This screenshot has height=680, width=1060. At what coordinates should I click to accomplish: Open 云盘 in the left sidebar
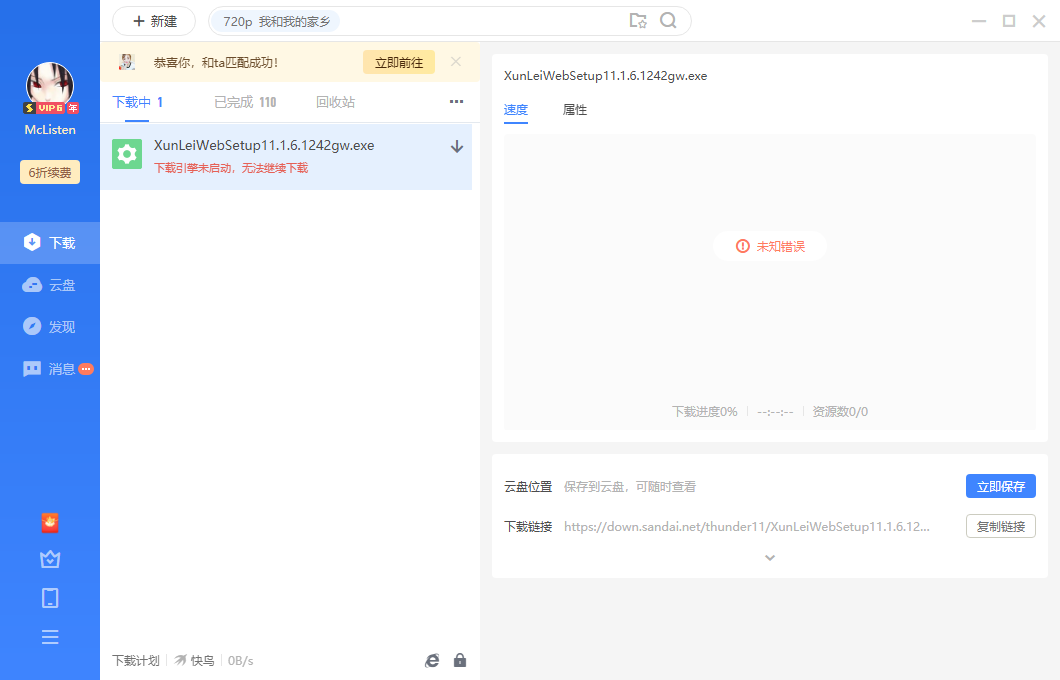point(50,285)
